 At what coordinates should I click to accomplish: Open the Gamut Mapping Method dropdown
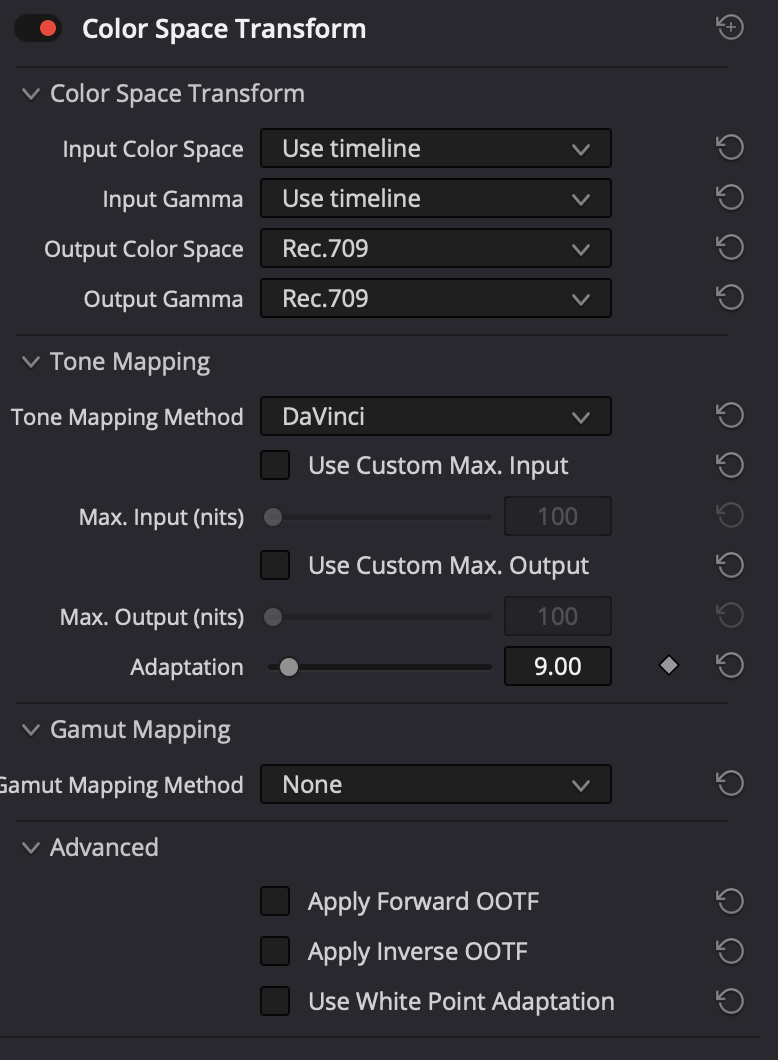[x=436, y=784]
